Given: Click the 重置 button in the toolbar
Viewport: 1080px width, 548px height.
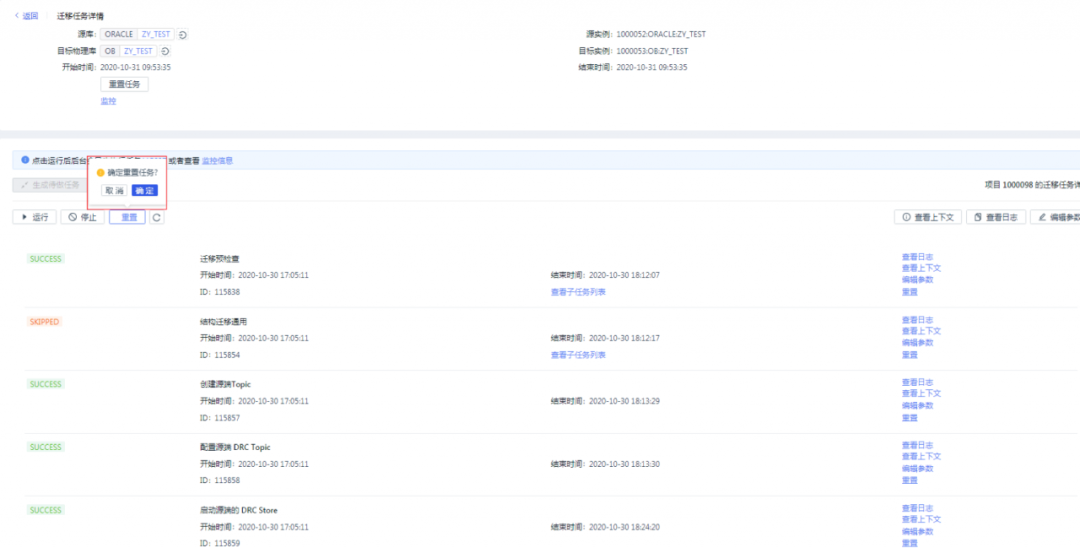Looking at the screenshot, I should pos(127,217).
